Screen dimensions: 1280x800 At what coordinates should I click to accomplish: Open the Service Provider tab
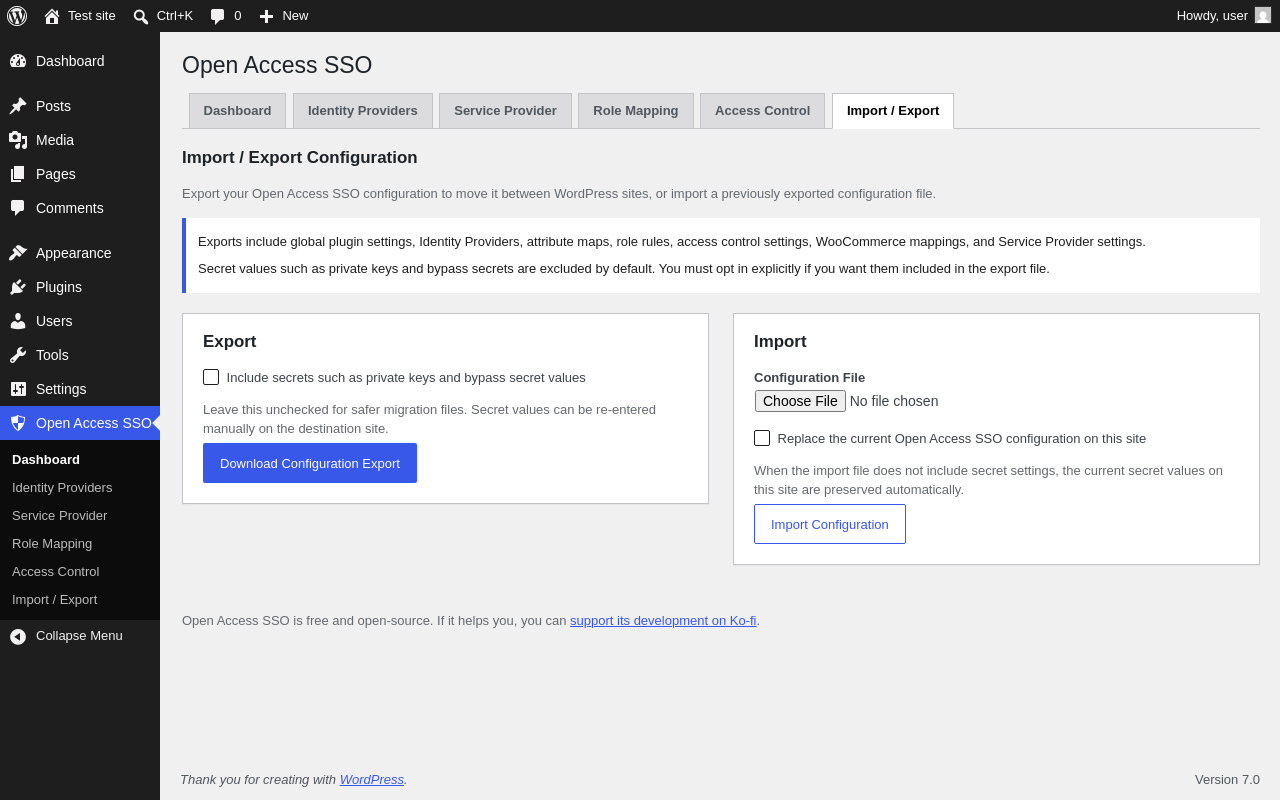[505, 111]
